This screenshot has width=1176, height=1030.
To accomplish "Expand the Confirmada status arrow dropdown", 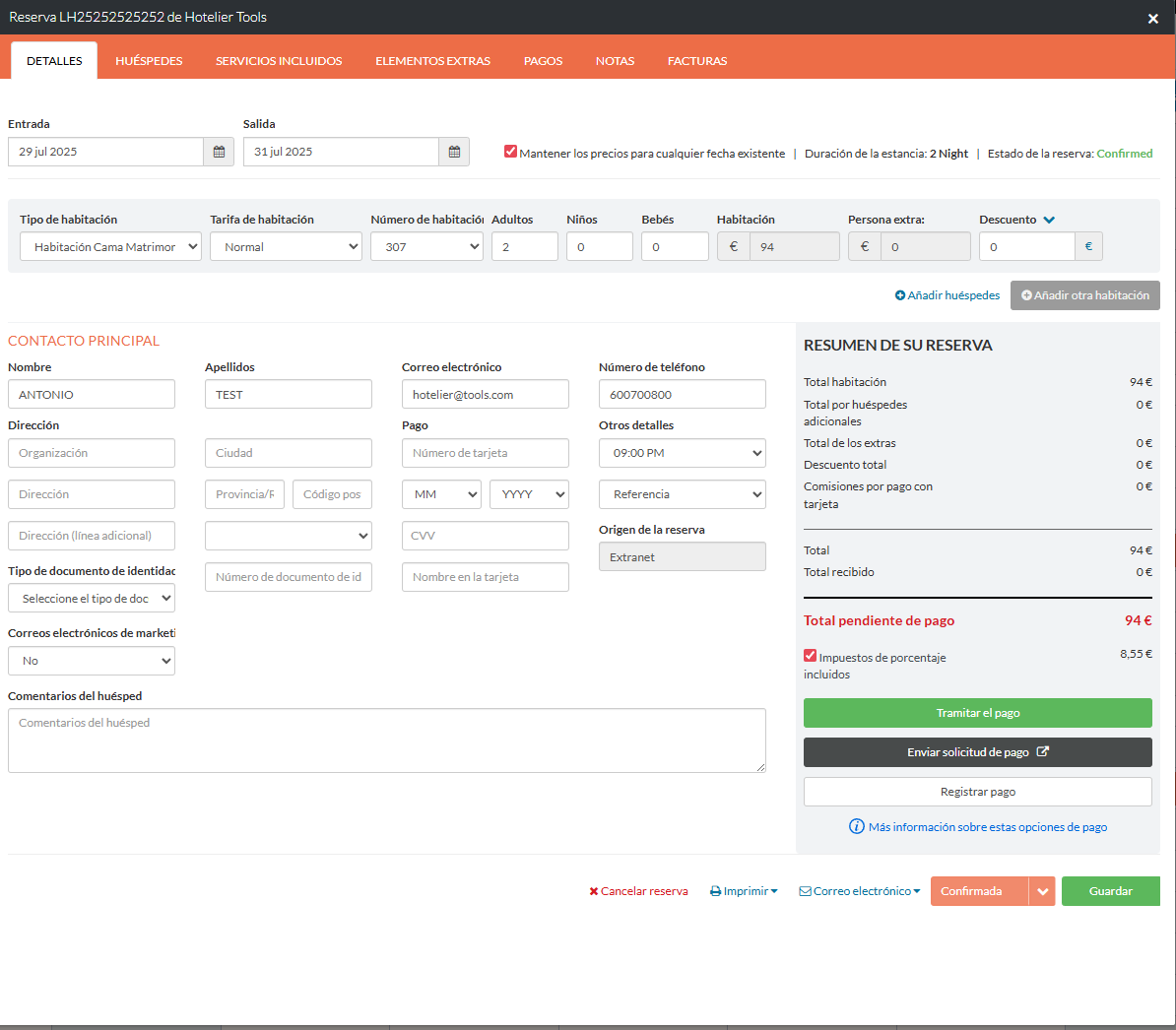I will click(x=1042, y=891).
